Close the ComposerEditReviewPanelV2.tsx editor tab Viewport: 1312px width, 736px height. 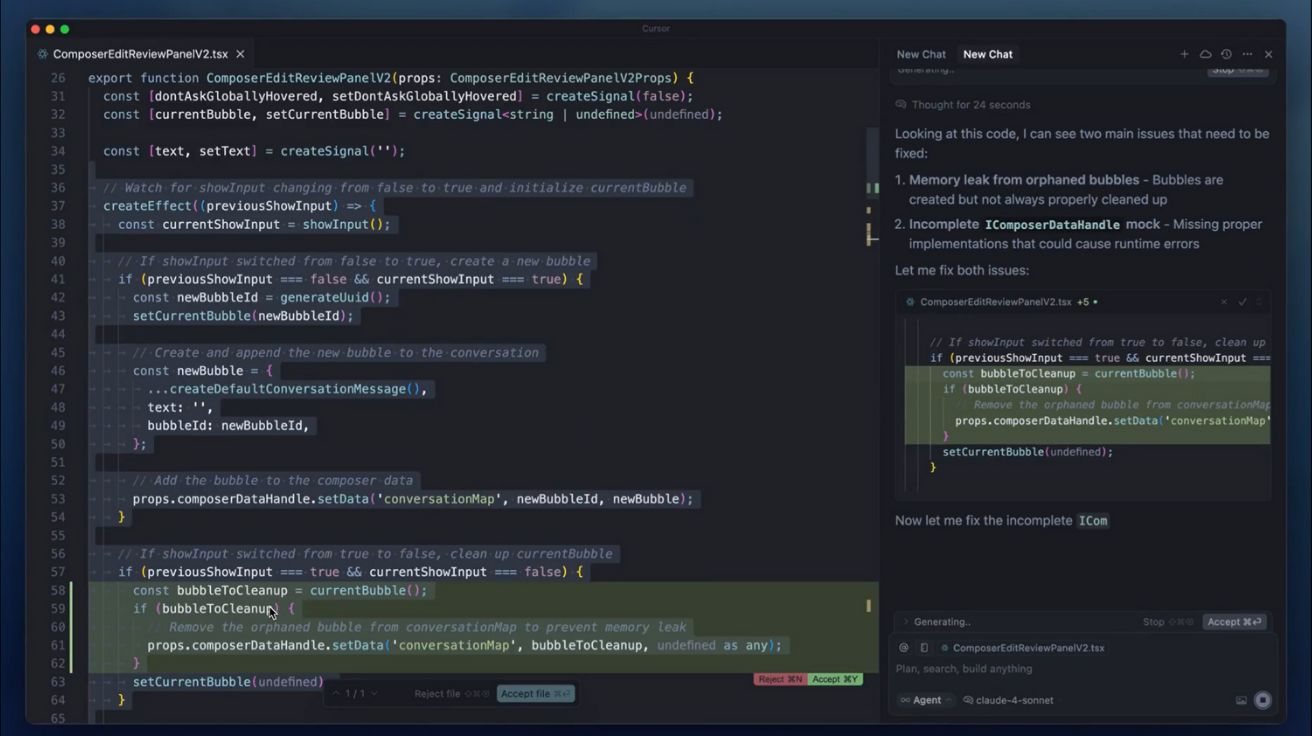(x=240, y=54)
